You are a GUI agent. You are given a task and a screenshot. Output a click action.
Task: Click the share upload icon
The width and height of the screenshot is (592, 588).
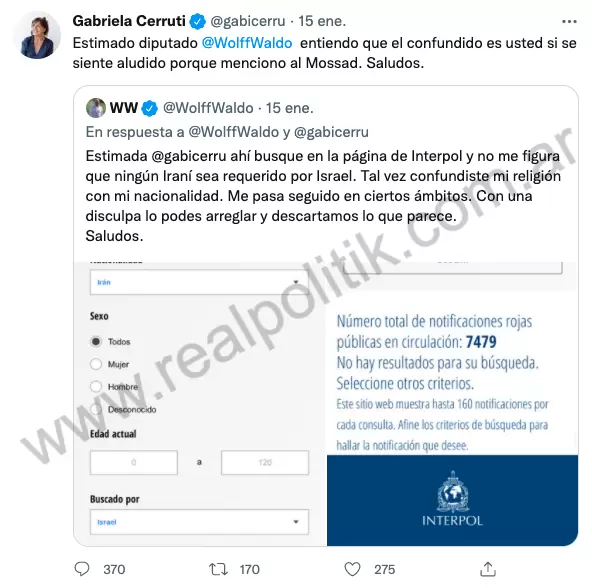pos(488,569)
